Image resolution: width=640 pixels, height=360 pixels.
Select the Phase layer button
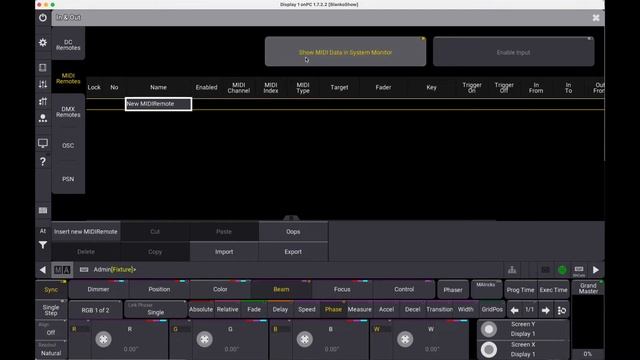click(x=333, y=309)
